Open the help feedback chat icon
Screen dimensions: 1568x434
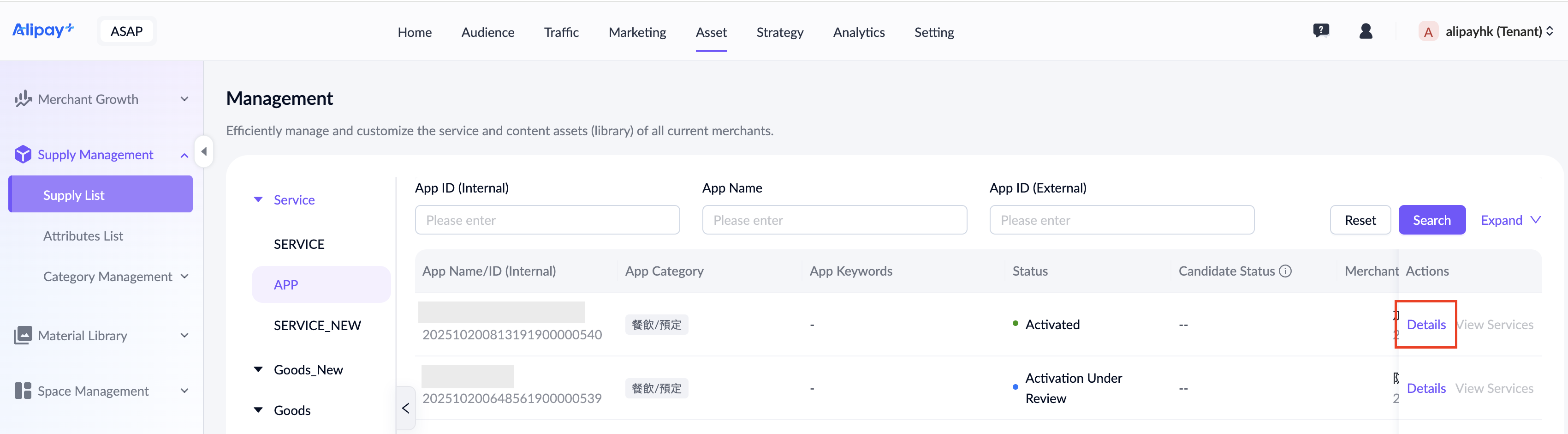(x=1320, y=31)
